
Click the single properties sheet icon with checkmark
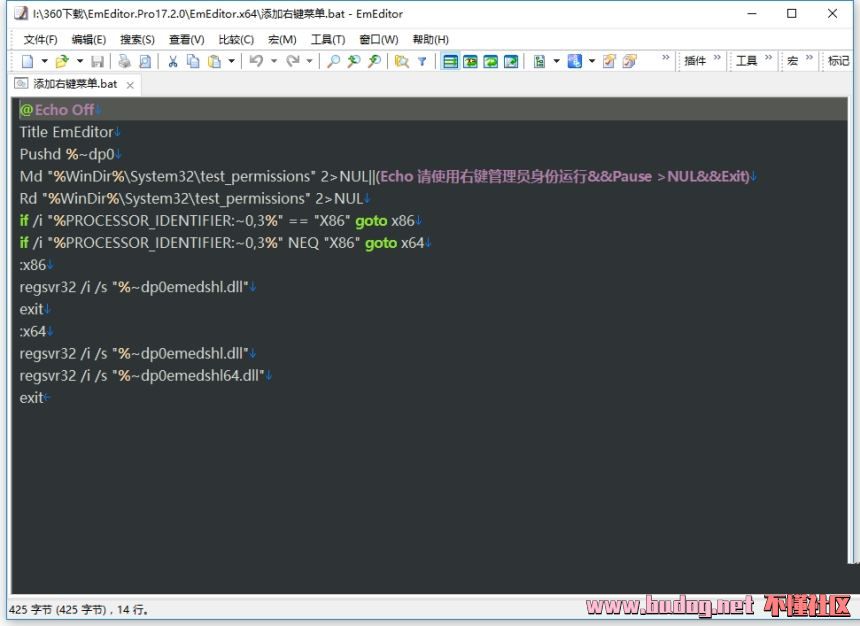point(609,61)
